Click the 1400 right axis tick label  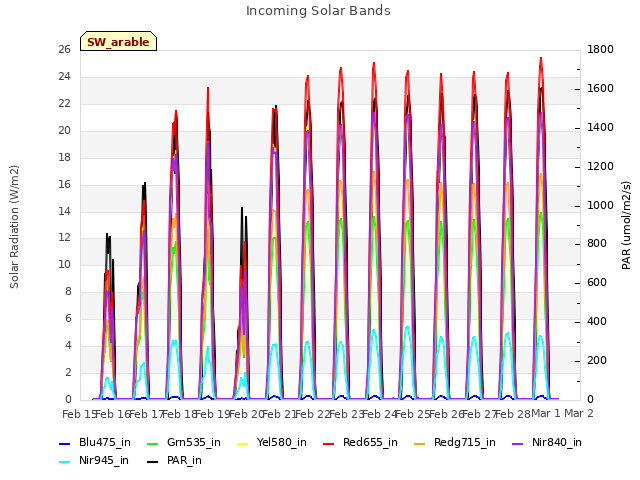click(600, 127)
